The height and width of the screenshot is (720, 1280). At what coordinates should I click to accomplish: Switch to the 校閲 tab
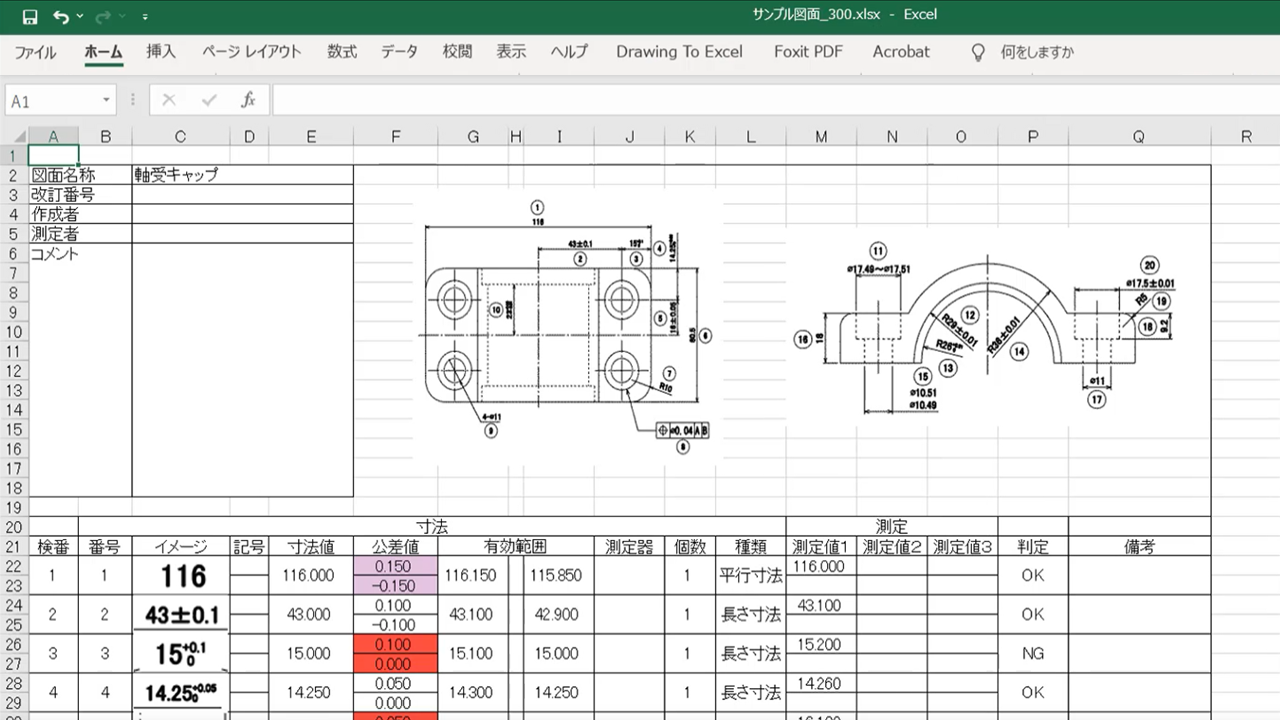pyautogui.click(x=457, y=52)
